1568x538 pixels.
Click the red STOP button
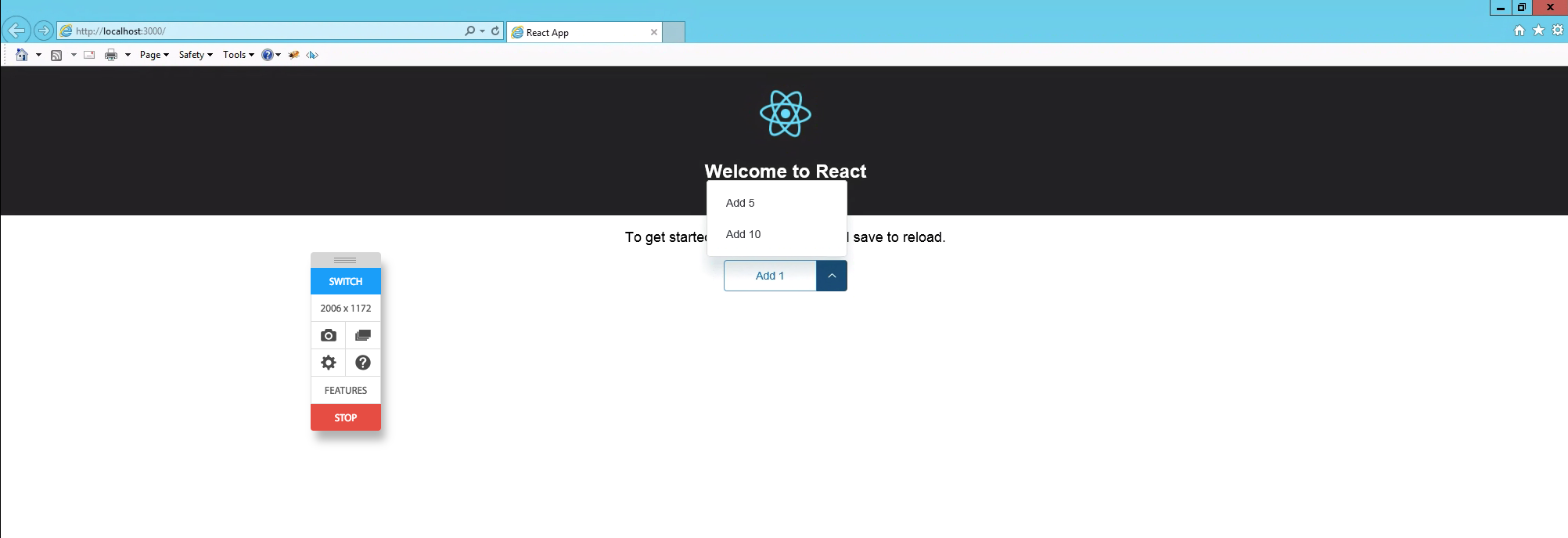click(346, 417)
